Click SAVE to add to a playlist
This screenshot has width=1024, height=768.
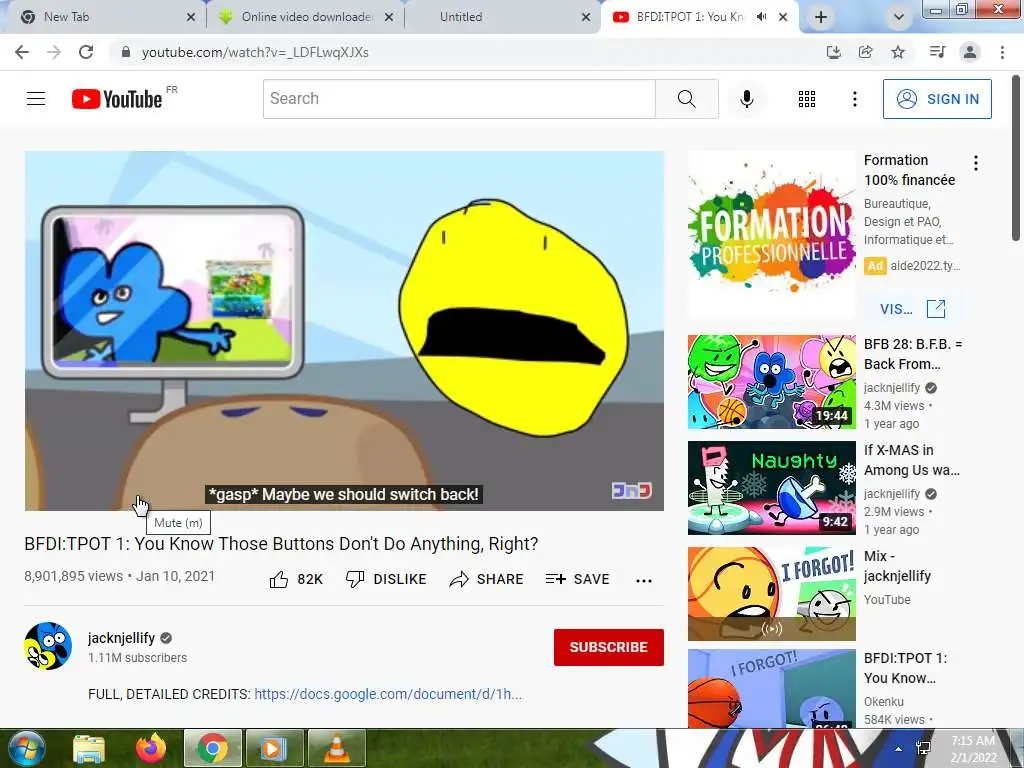[x=577, y=579]
